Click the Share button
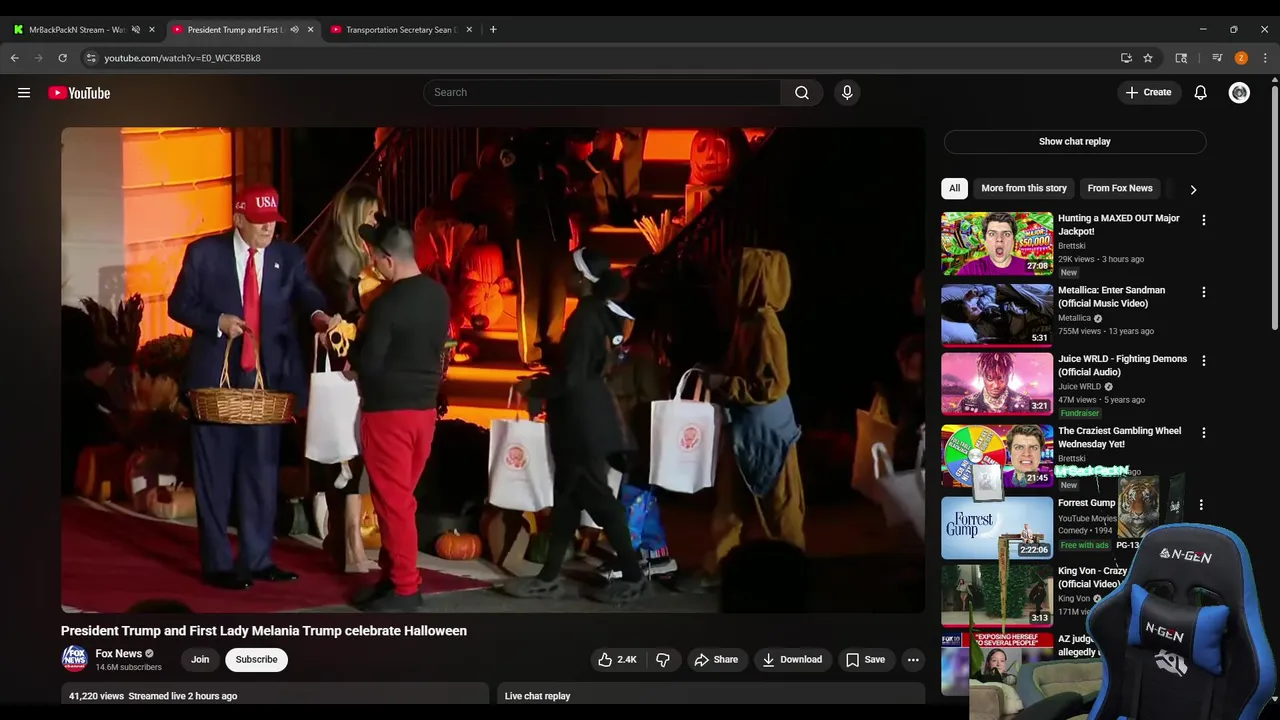This screenshot has height=720, width=1280. coord(716,660)
